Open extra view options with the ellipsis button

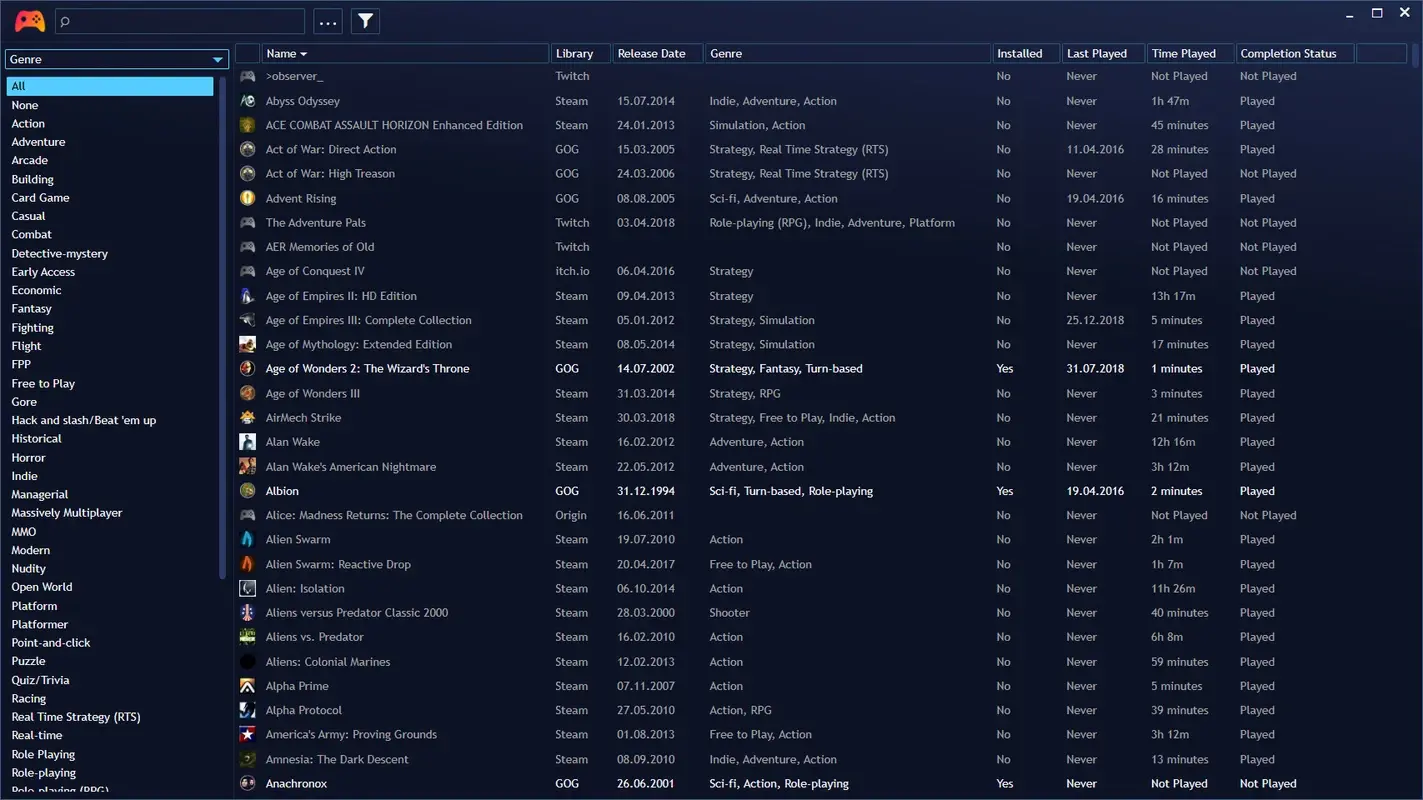tap(327, 21)
